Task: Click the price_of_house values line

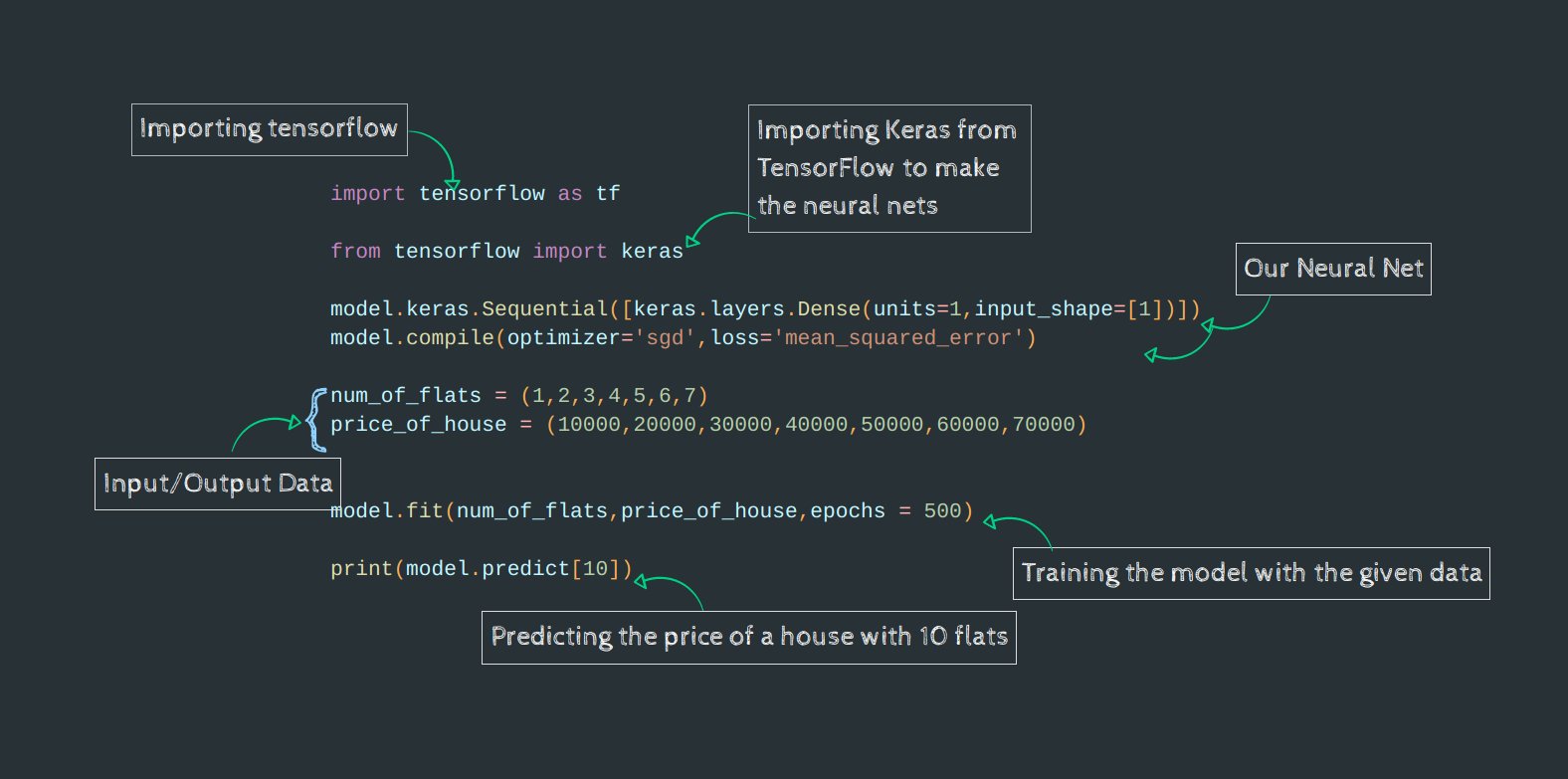Action: tap(707, 425)
